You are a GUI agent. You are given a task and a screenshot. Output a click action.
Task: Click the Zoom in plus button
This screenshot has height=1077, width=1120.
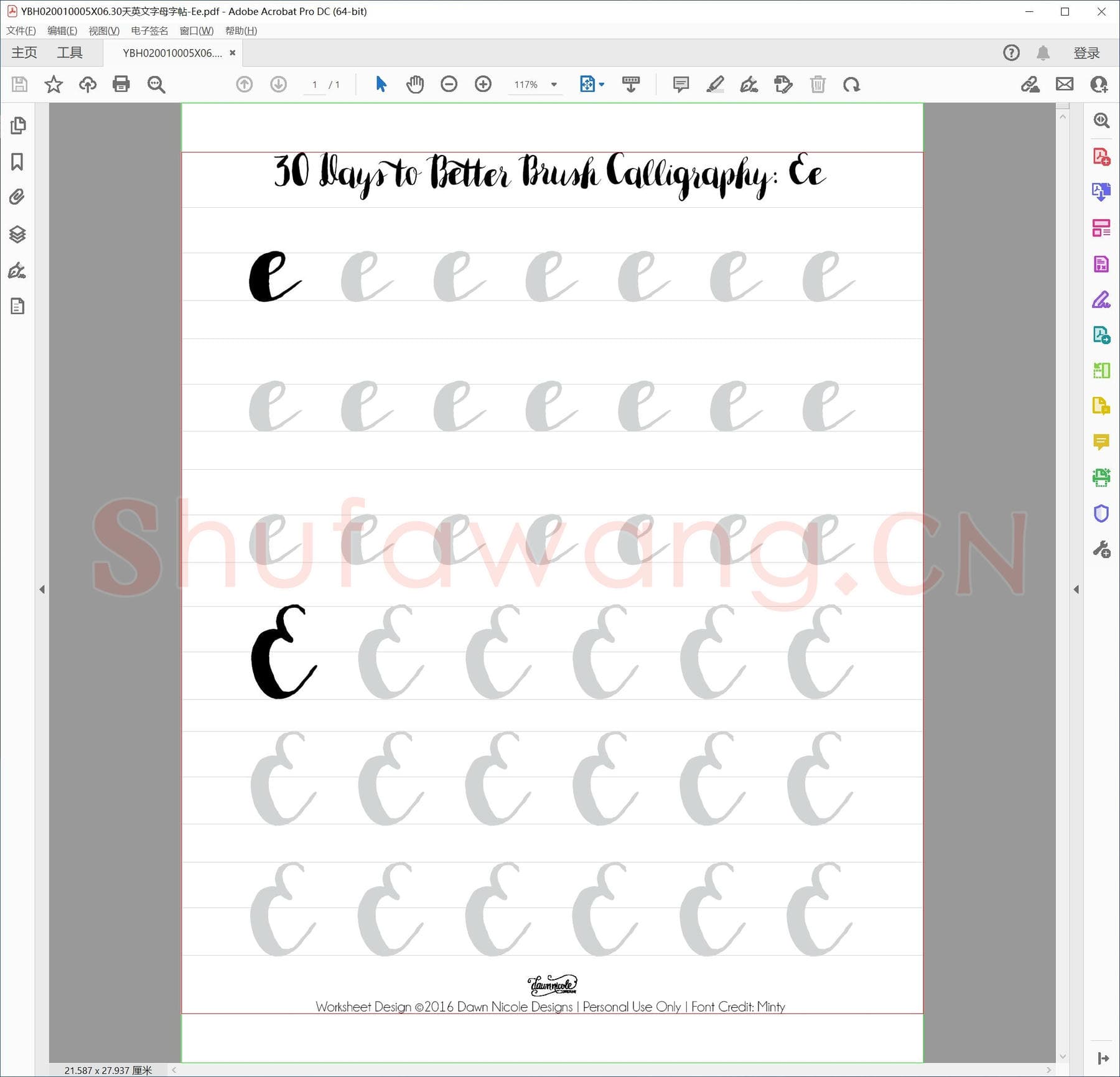[x=483, y=84]
